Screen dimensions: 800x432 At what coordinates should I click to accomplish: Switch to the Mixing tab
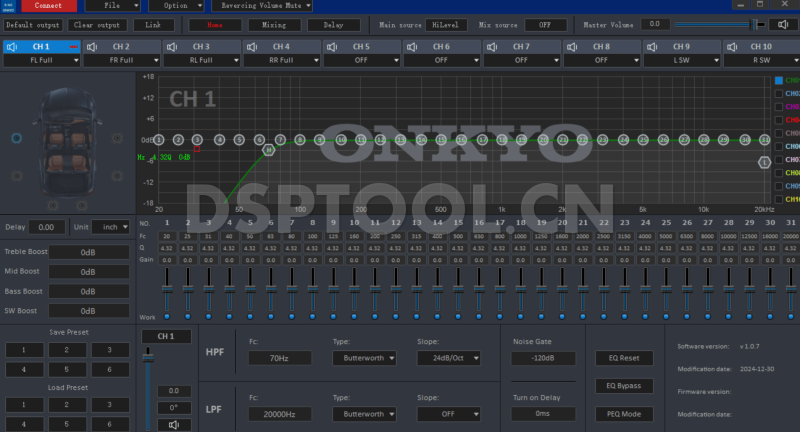266,24
